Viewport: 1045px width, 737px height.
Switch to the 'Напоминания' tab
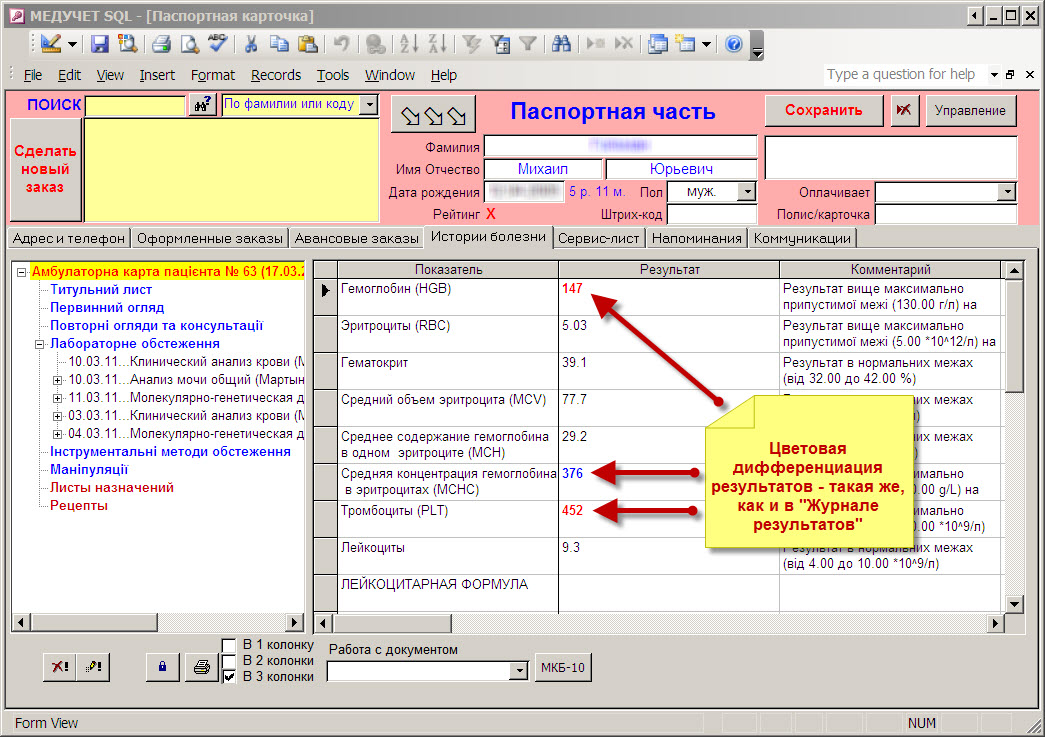[696, 239]
